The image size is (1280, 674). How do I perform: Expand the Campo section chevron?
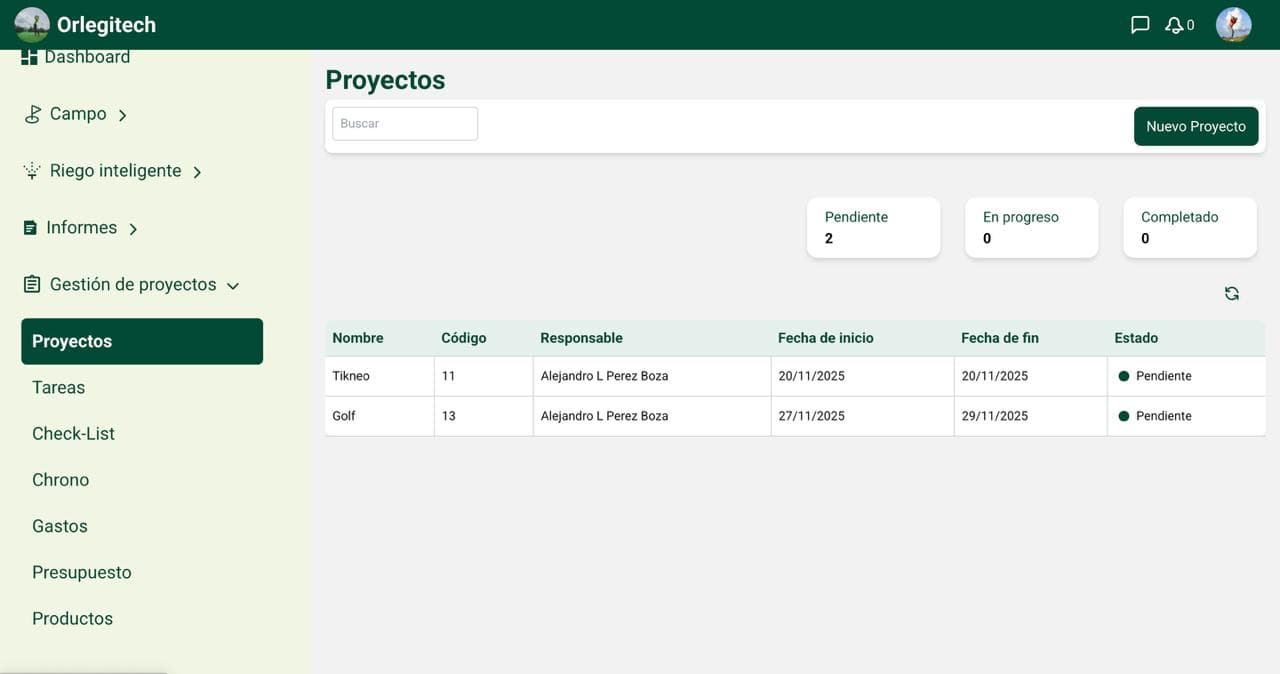tap(123, 114)
